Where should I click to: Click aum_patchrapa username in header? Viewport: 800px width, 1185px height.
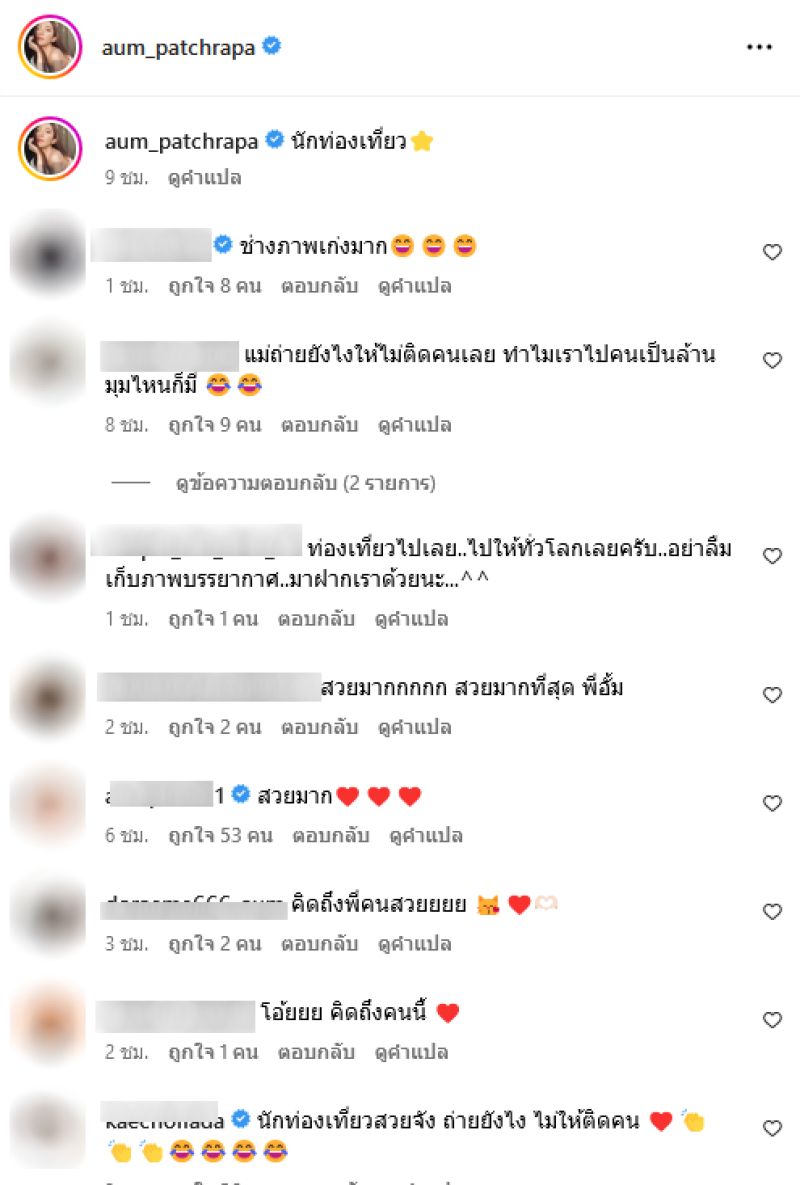178,48
